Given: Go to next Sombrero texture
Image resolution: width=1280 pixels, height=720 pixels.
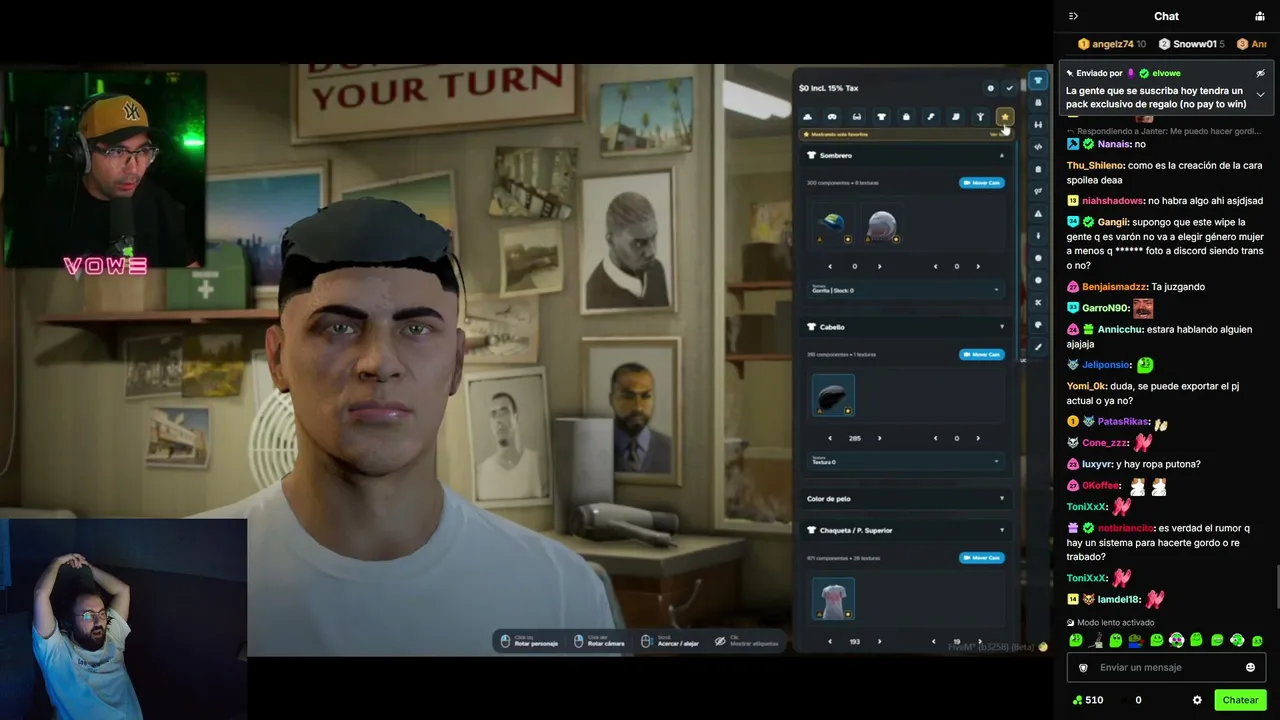Looking at the screenshot, I should [x=978, y=267].
